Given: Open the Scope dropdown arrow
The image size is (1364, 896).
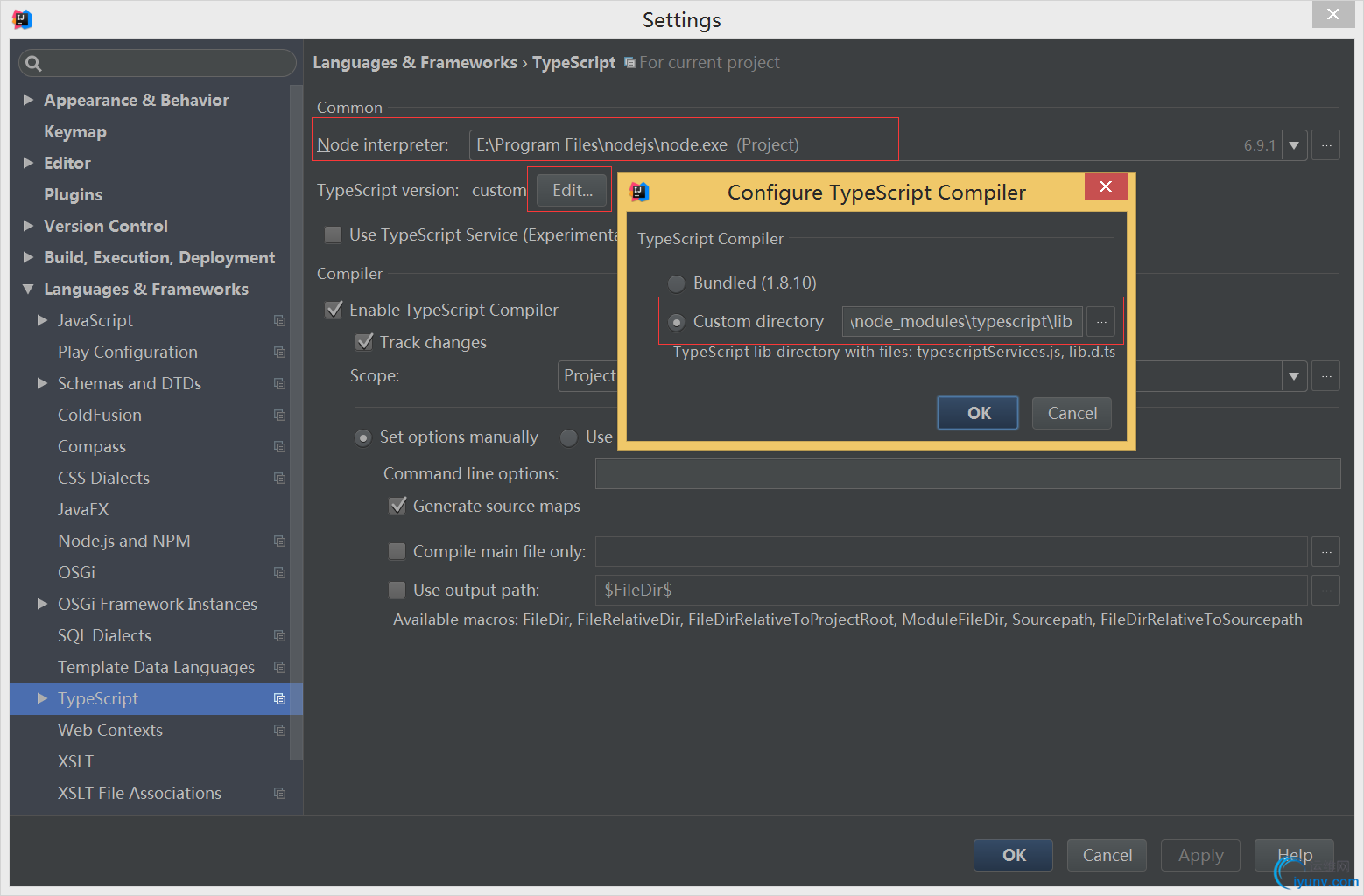Looking at the screenshot, I should point(1294,376).
